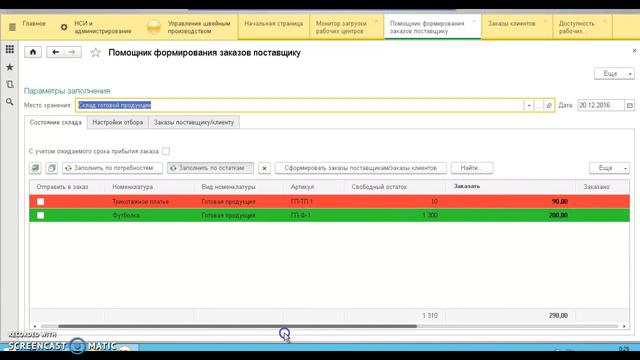
Task: Click article cell ГП-Ф-1
Action: coord(313,216)
